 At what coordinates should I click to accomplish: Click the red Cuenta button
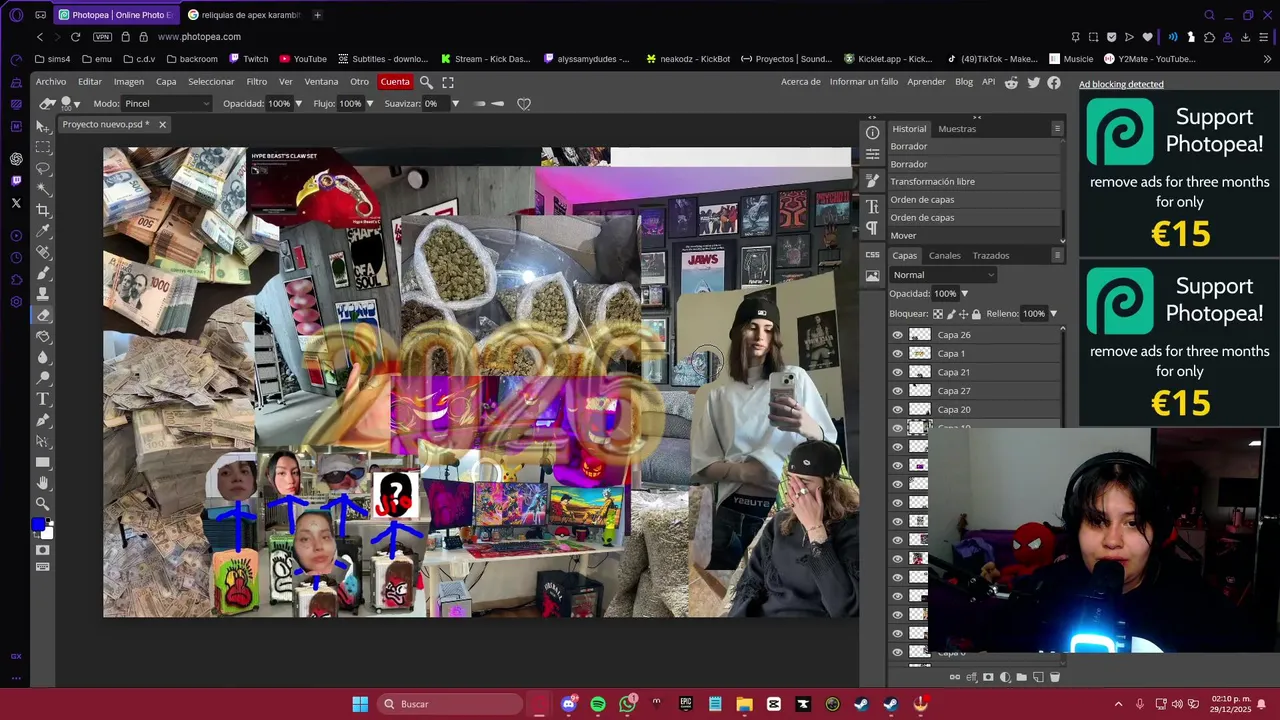click(395, 82)
